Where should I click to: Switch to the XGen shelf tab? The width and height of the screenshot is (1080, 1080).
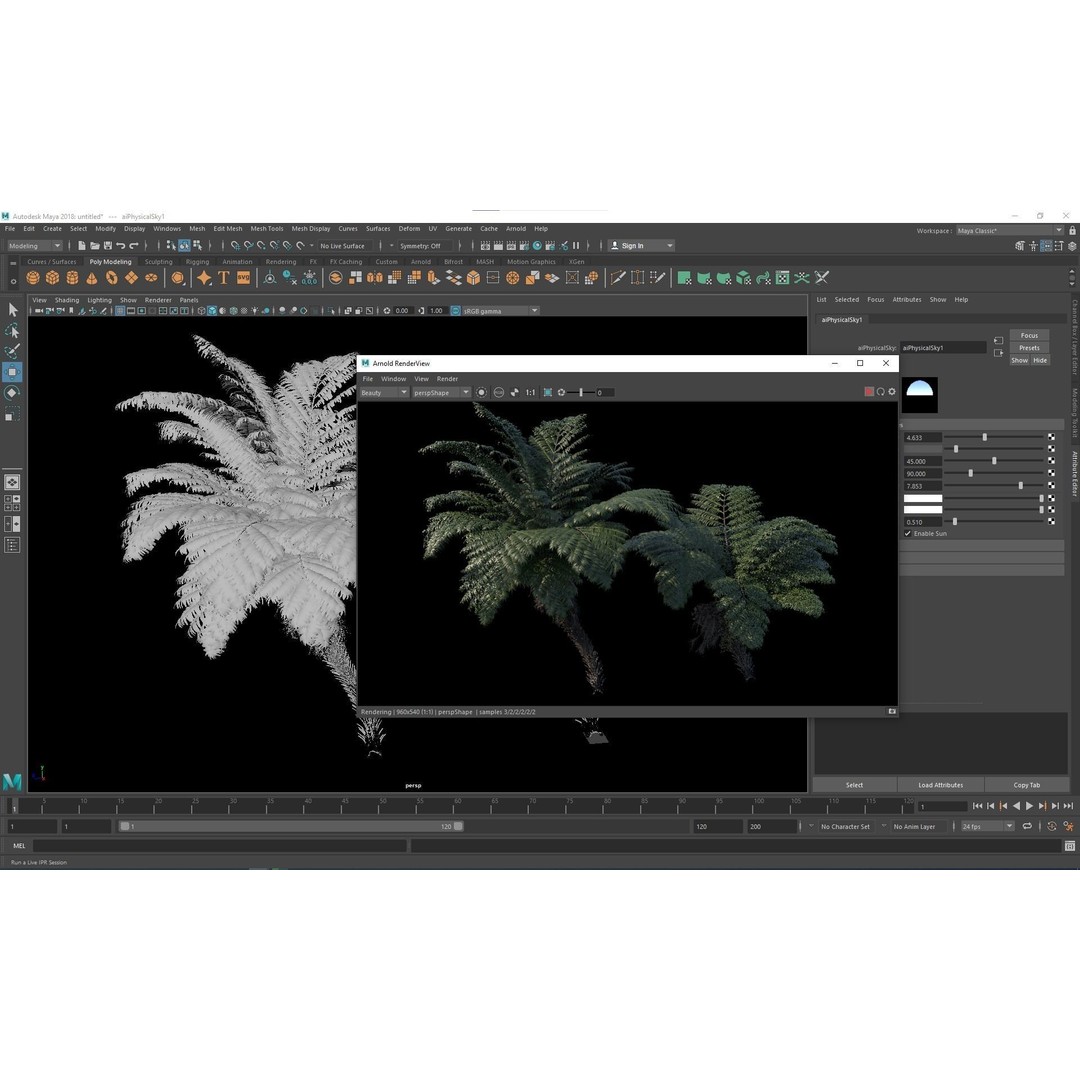(x=577, y=262)
